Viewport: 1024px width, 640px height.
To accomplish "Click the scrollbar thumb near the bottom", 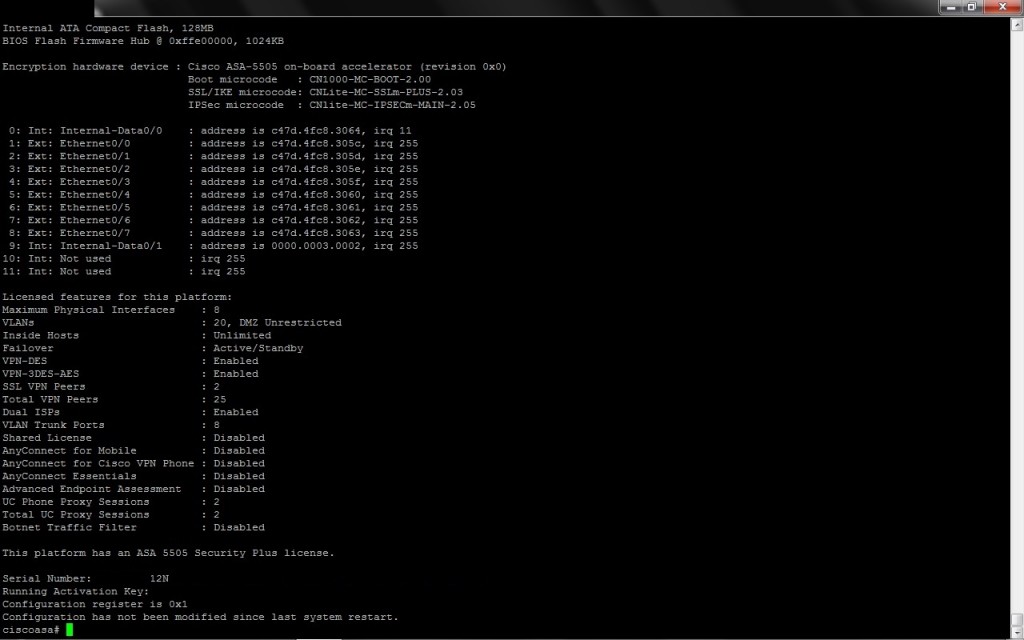I will pyautogui.click(x=1017, y=620).
